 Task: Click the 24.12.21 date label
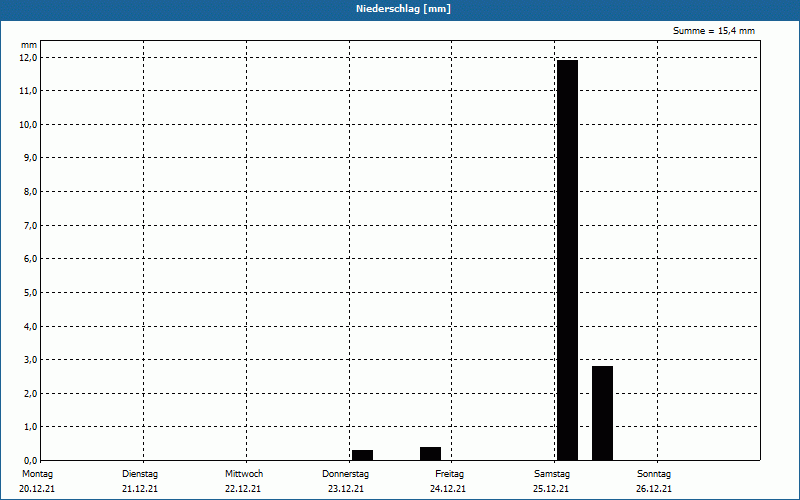click(448, 489)
